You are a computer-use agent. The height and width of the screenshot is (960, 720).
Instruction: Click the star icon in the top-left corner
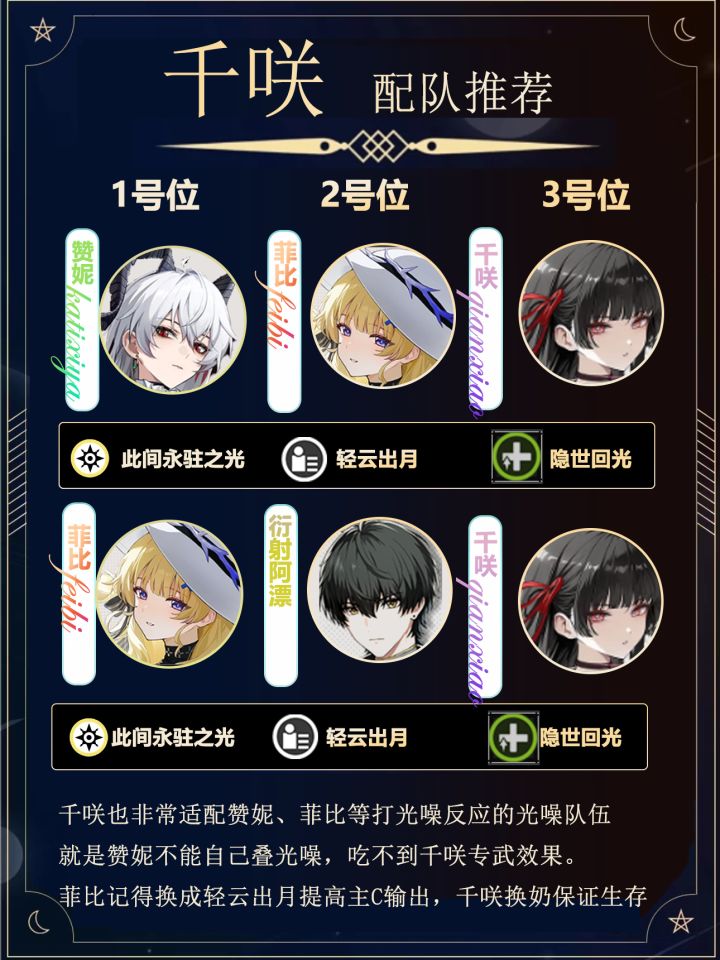(42, 30)
